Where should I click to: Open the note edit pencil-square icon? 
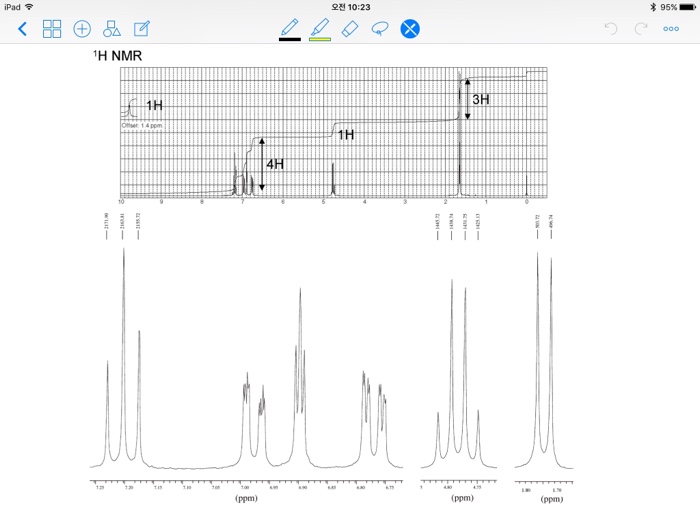[142, 29]
